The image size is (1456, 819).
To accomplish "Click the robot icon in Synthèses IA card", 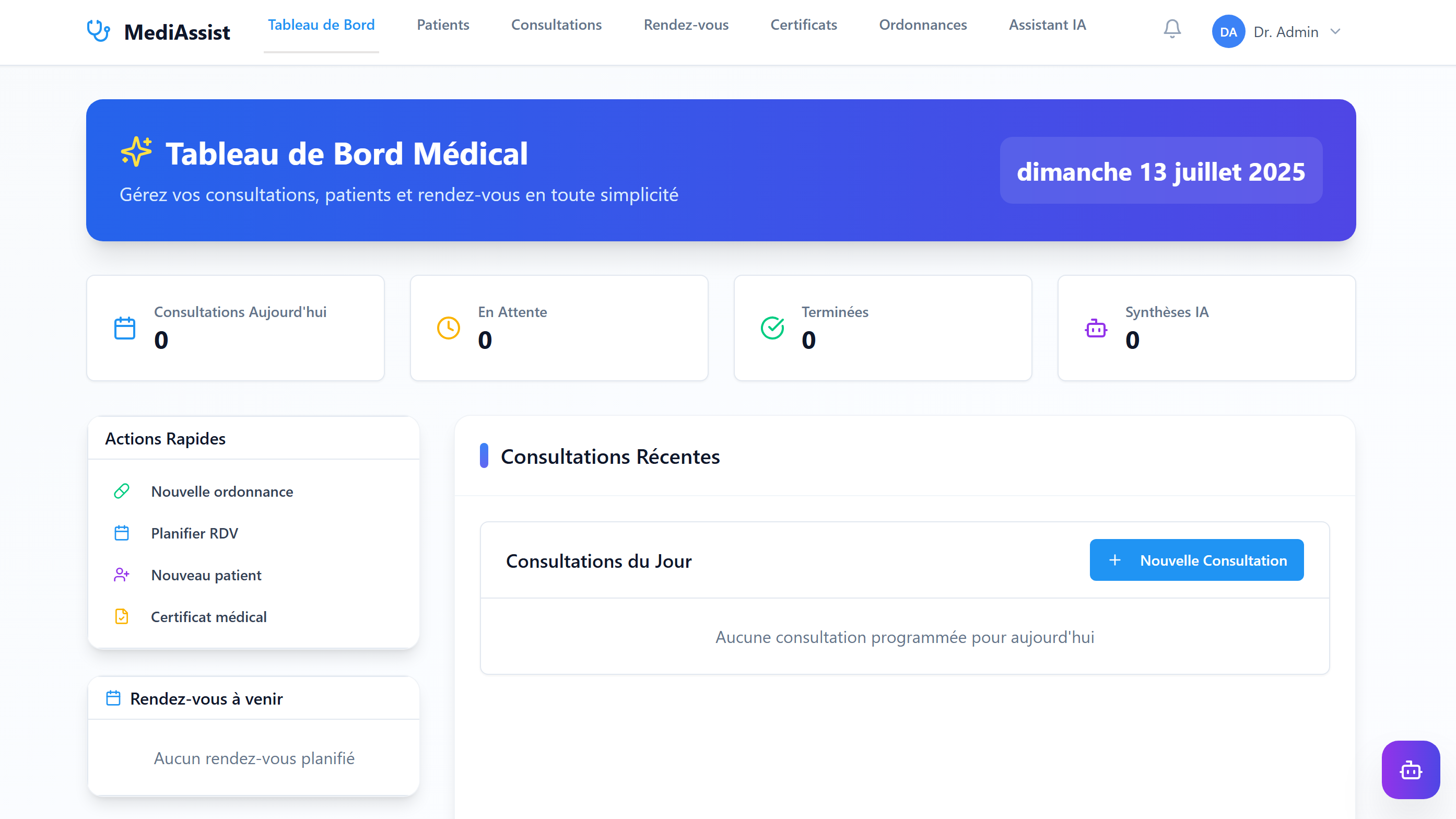I will pos(1095,328).
